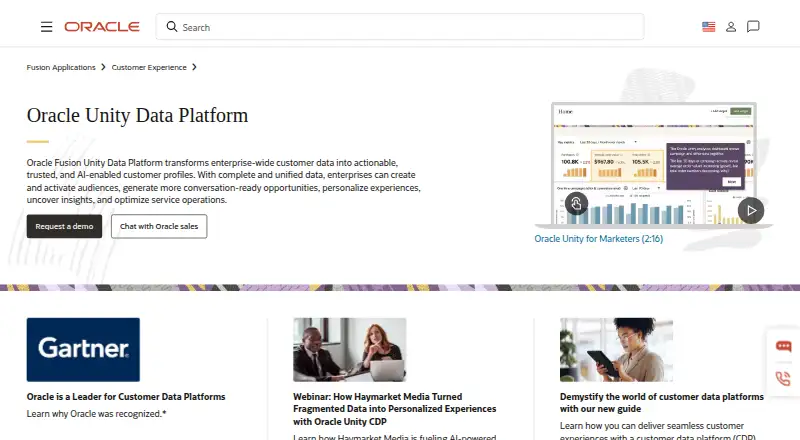Click the Haymarket webinar image

349,350
